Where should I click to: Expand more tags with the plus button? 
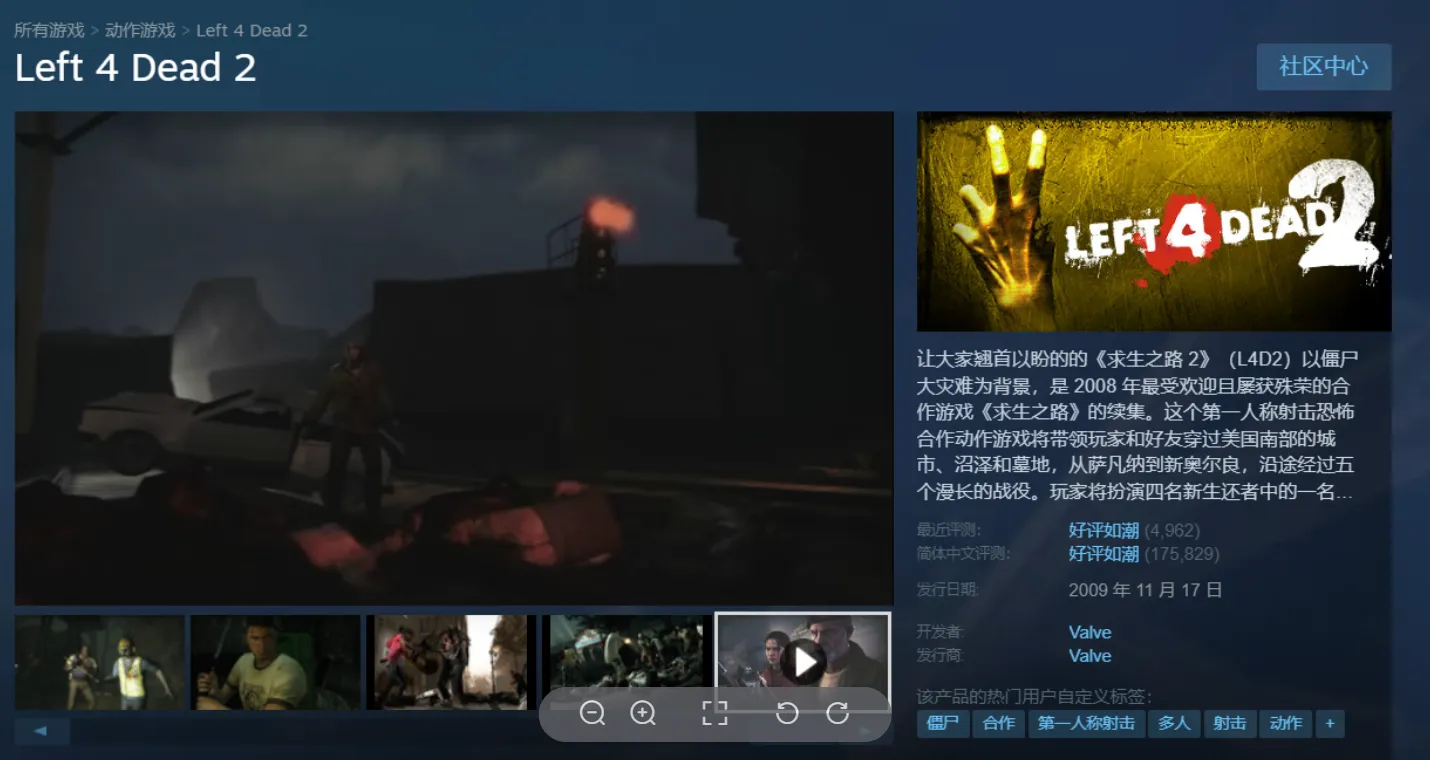click(1329, 723)
